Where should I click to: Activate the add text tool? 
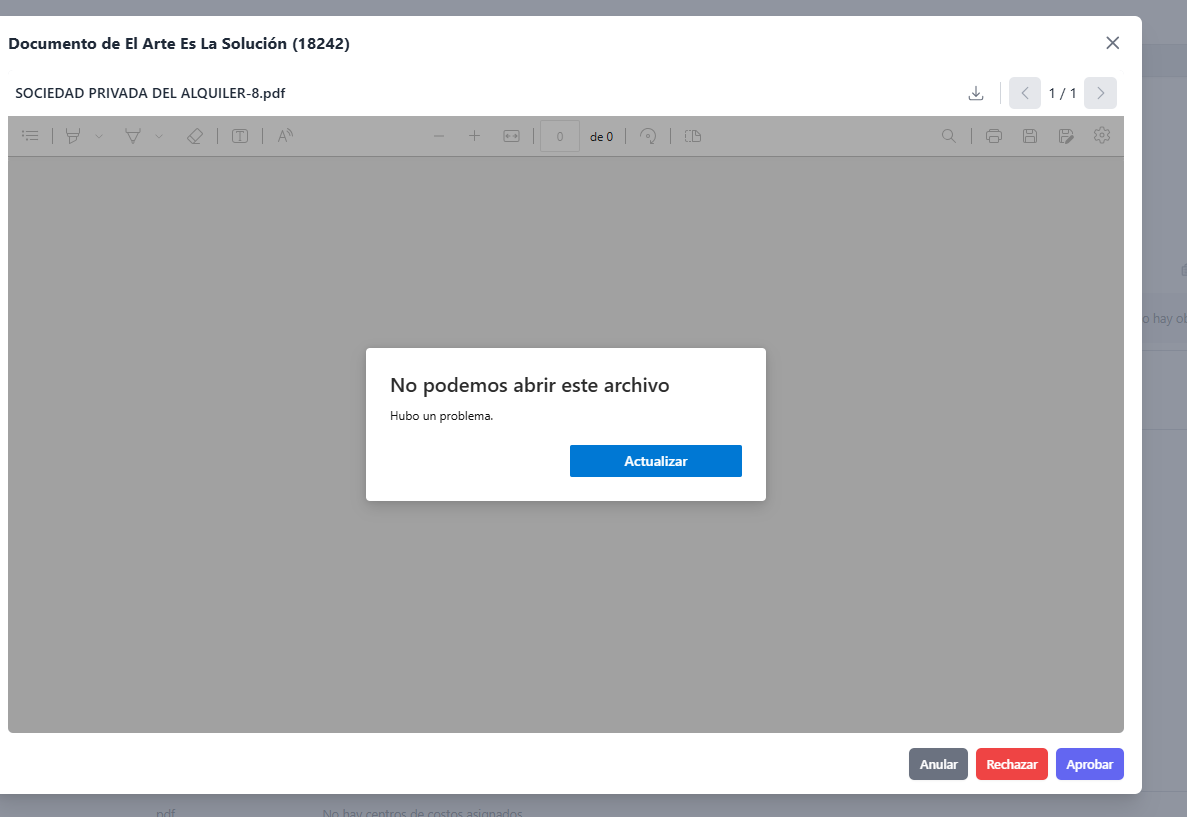240,136
